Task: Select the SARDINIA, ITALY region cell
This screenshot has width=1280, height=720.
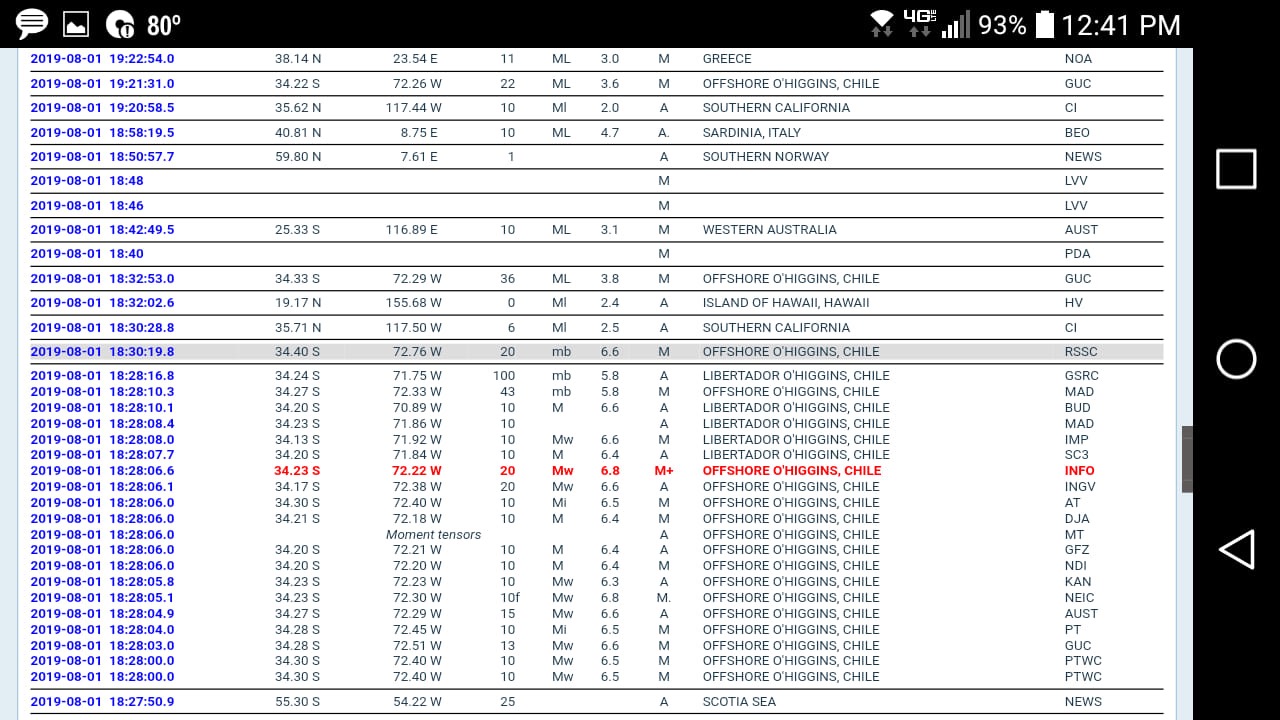Action: 751,133
